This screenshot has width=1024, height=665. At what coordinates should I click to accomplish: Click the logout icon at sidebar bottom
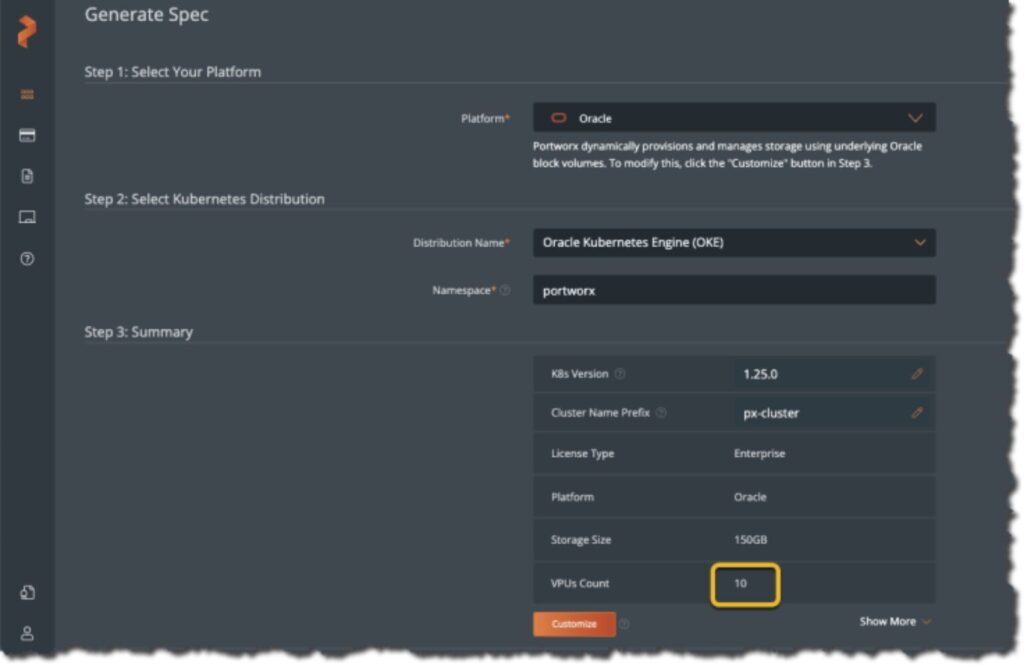pyautogui.click(x=26, y=592)
